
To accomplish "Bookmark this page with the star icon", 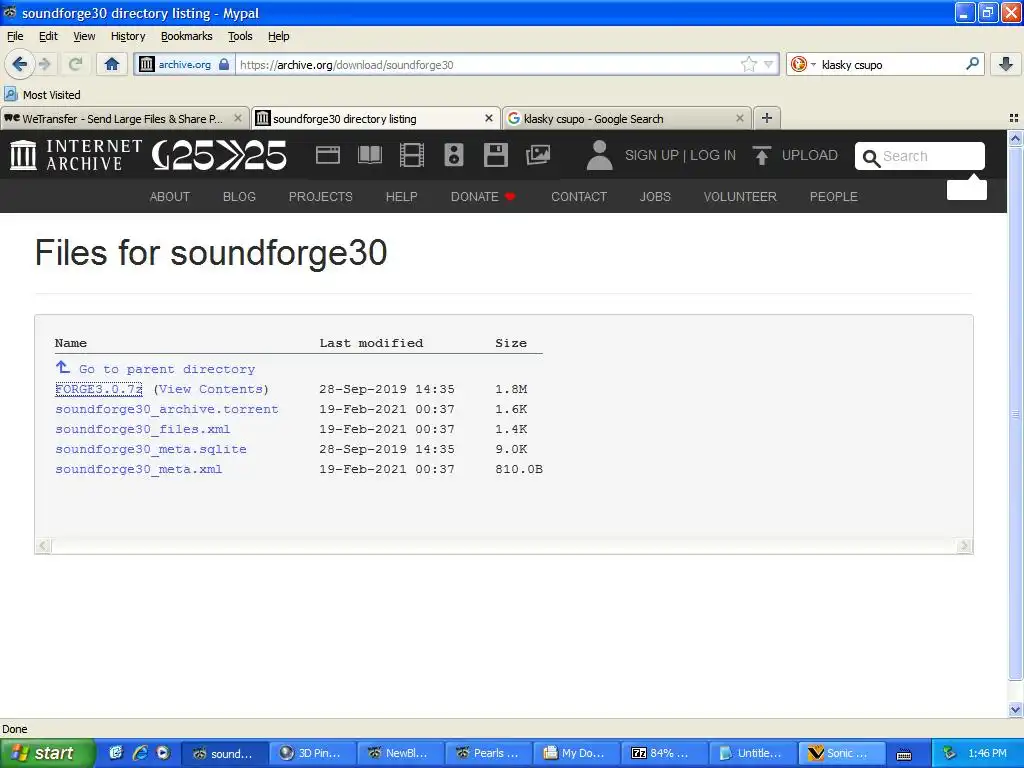I will point(748,64).
